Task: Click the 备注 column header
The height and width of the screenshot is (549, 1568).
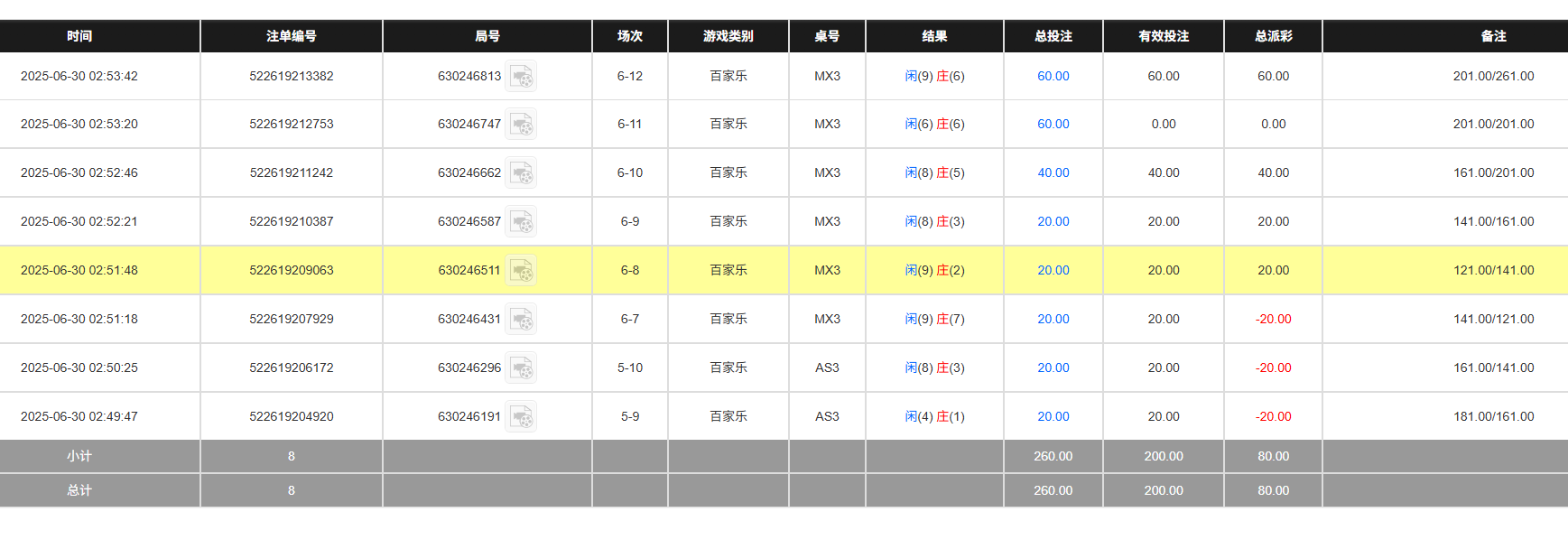Action: pyautogui.click(x=1493, y=36)
